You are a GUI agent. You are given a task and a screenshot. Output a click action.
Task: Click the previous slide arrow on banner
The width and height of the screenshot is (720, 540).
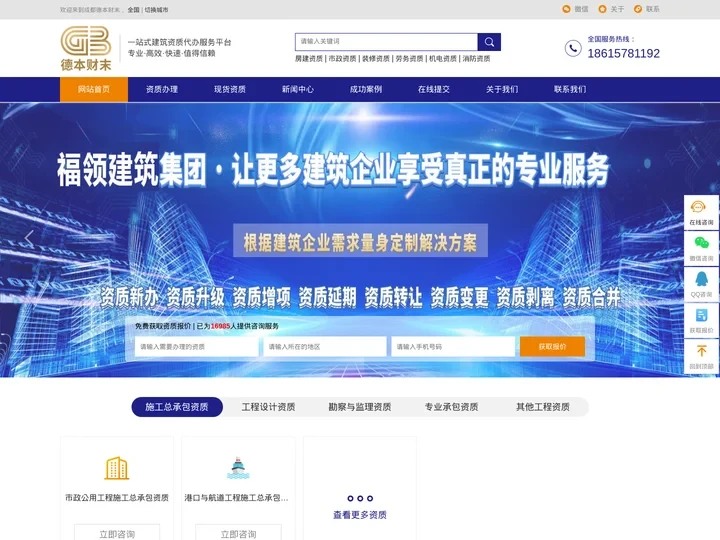(29, 238)
